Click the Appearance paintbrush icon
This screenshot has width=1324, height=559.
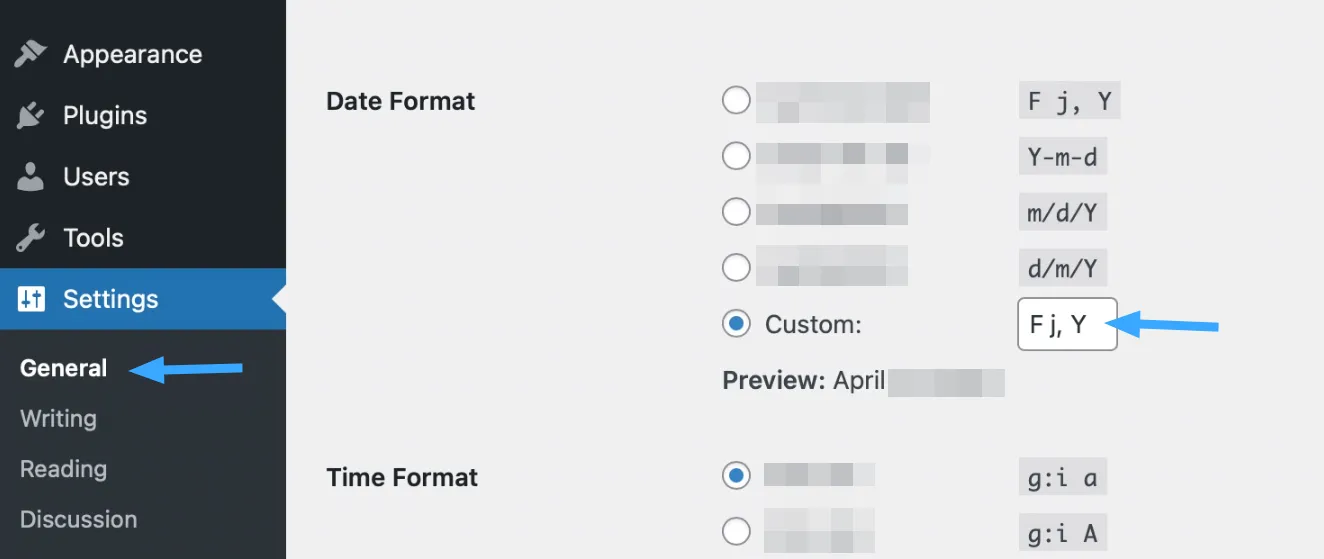click(31, 55)
